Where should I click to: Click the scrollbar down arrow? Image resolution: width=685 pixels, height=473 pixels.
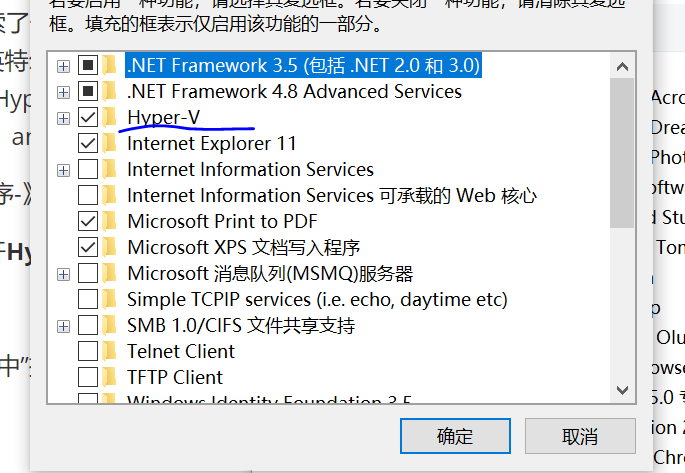point(623,390)
